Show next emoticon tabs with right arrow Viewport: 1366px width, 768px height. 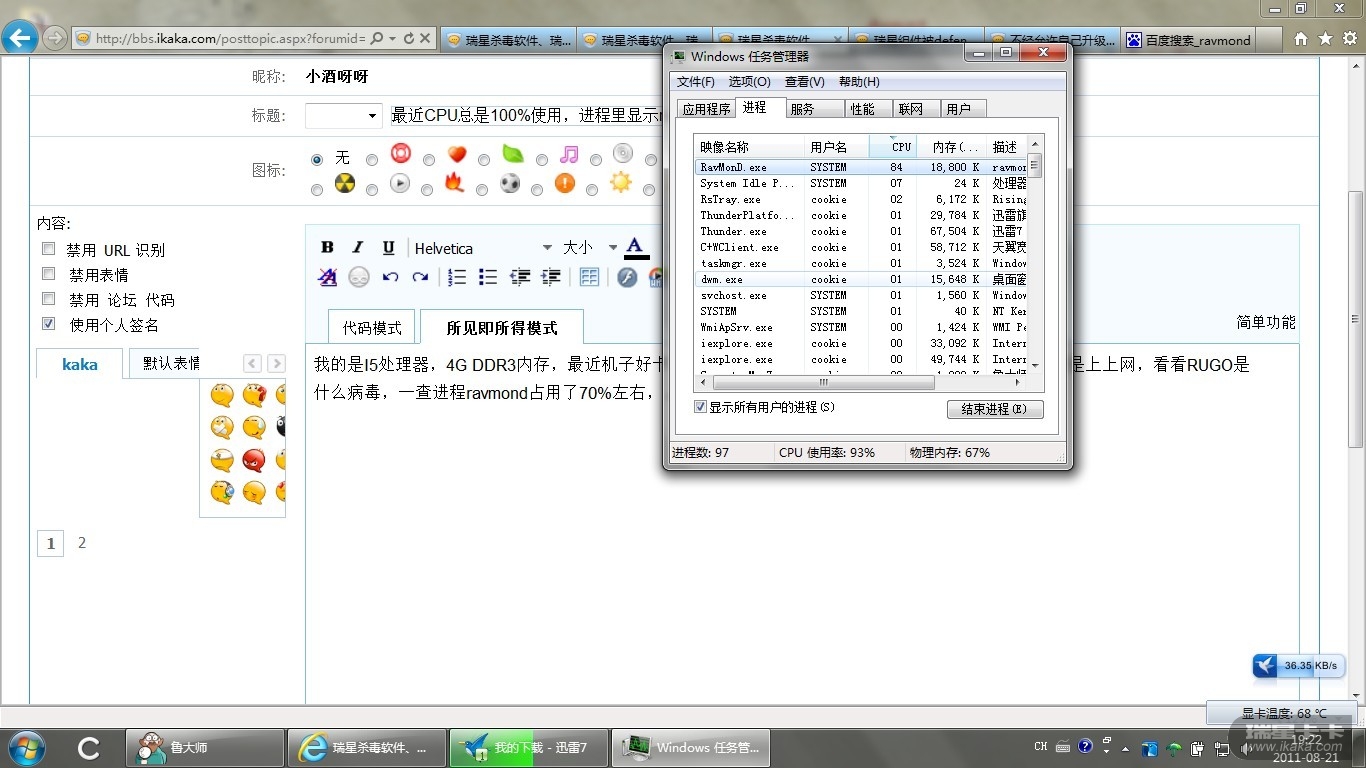[x=276, y=364]
